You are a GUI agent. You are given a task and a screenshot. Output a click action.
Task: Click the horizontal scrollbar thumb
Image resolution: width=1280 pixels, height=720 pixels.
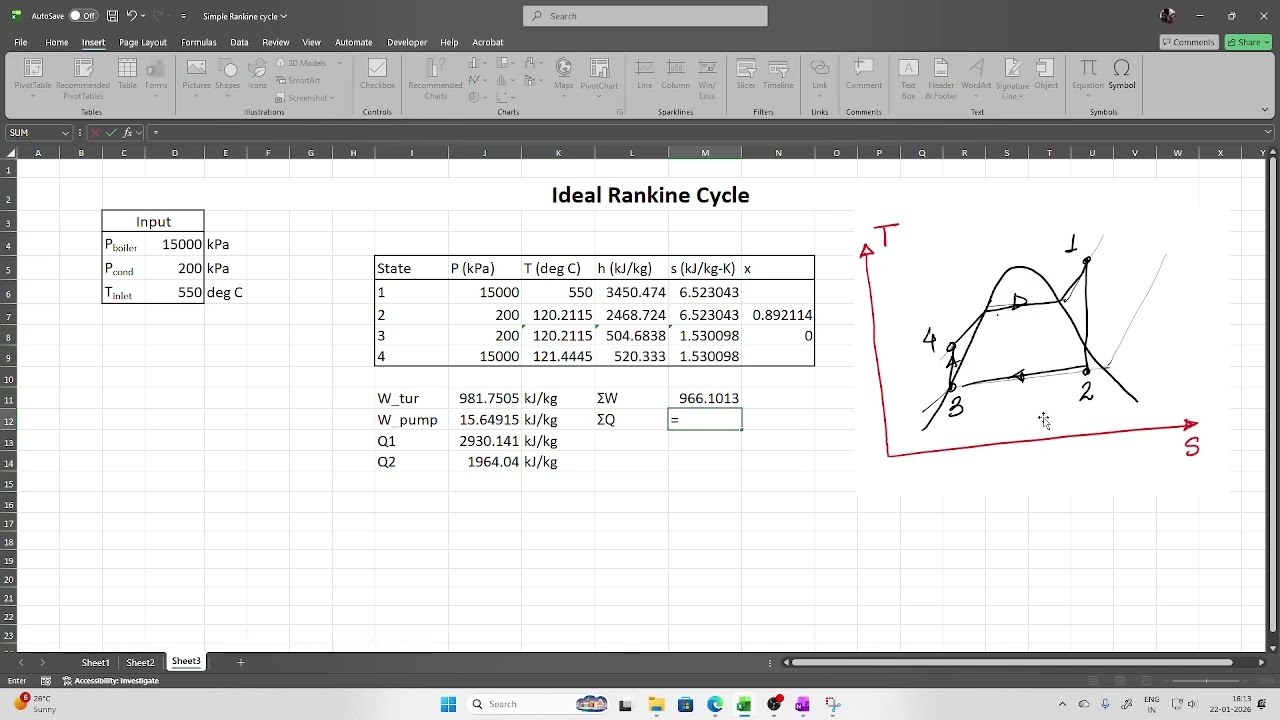1012,662
